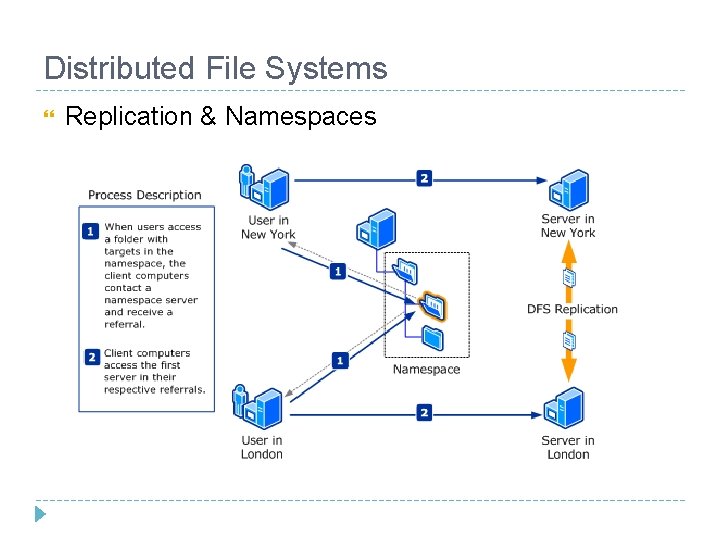Click the downward orange DFS Replication arrow
Viewport: 720px width, 540px height.
[x=569, y=351]
